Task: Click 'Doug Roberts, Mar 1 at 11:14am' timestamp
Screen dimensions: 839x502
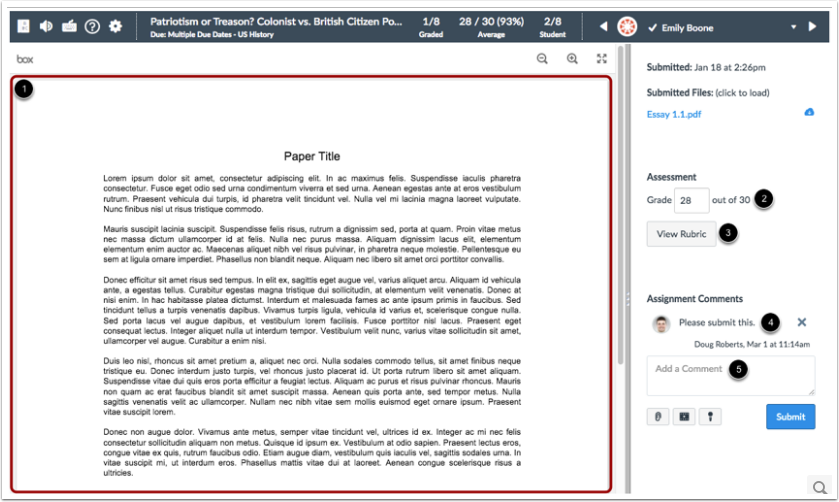Action: [x=752, y=344]
